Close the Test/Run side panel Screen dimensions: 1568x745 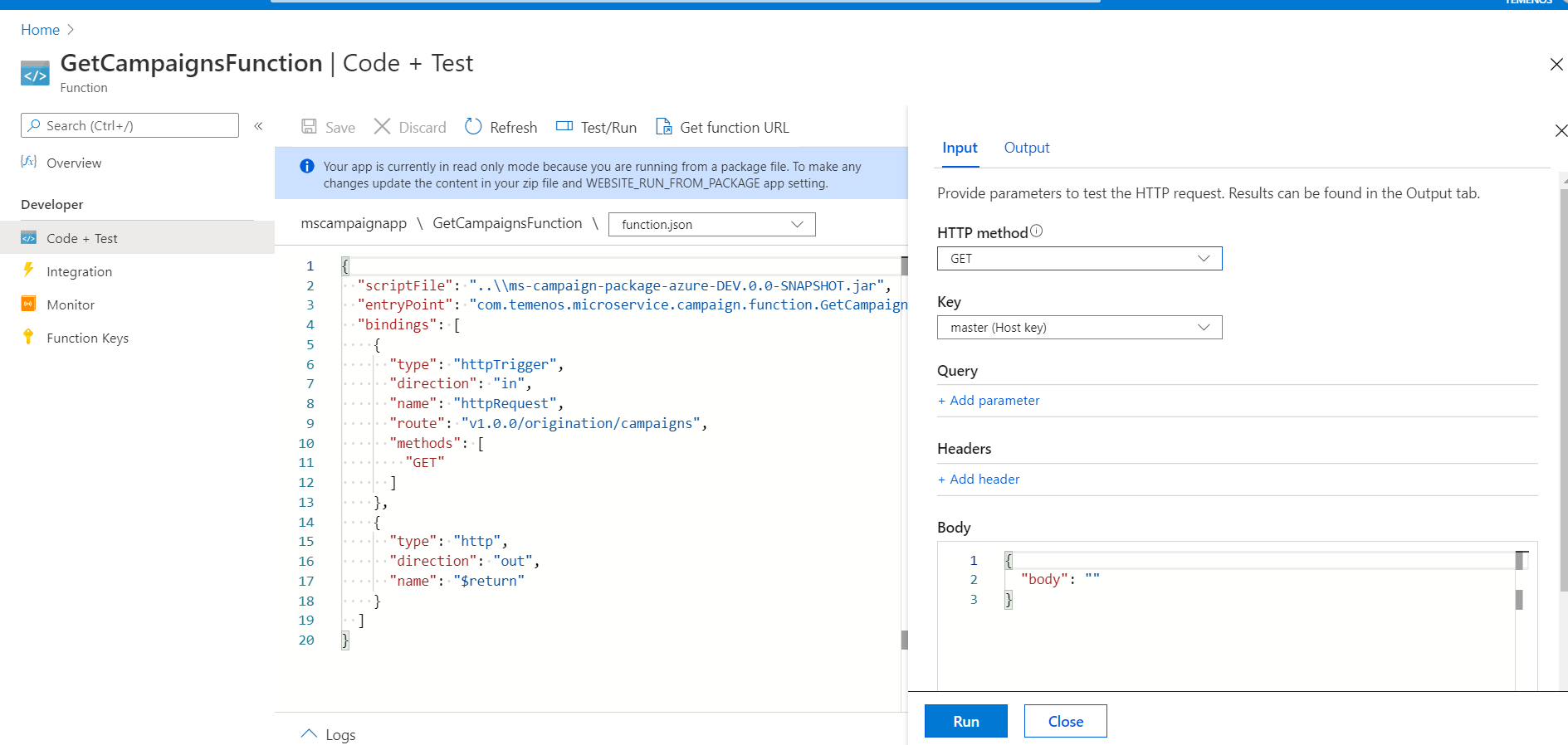point(1561,131)
